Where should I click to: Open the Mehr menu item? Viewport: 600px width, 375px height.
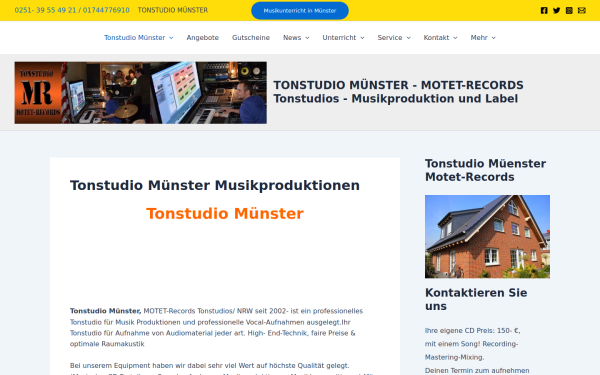coord(479,38)
